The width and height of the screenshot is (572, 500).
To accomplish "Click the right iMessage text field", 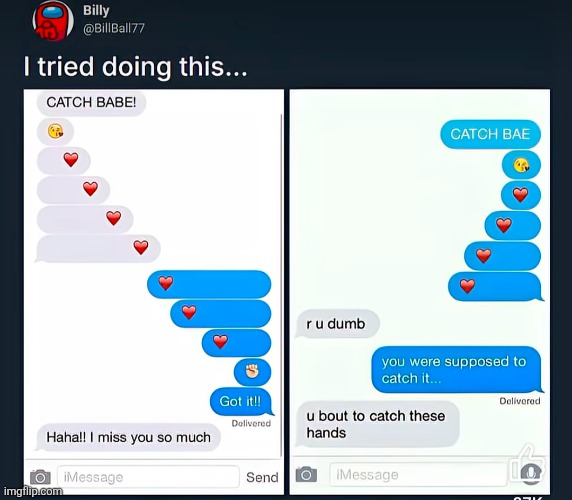I will point(418,474).
